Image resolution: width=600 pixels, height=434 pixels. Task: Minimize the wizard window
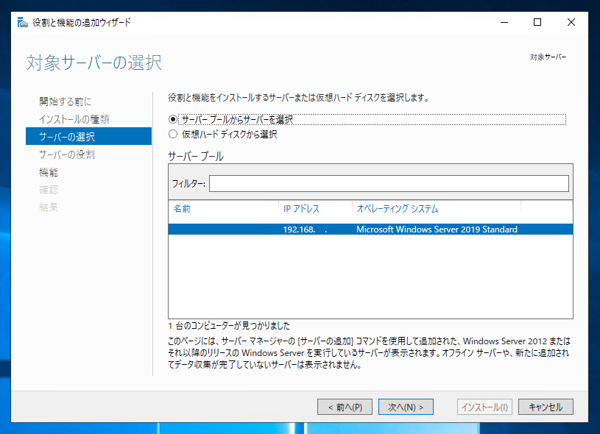point(504,23)
